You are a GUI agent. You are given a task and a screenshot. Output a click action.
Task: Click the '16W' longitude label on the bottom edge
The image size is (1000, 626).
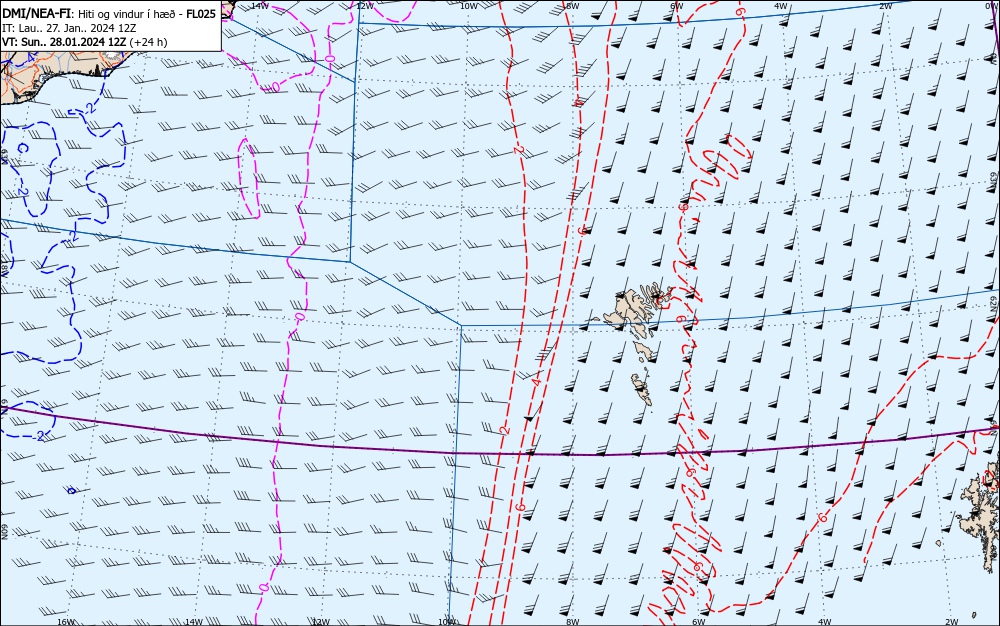coord(66,622)
